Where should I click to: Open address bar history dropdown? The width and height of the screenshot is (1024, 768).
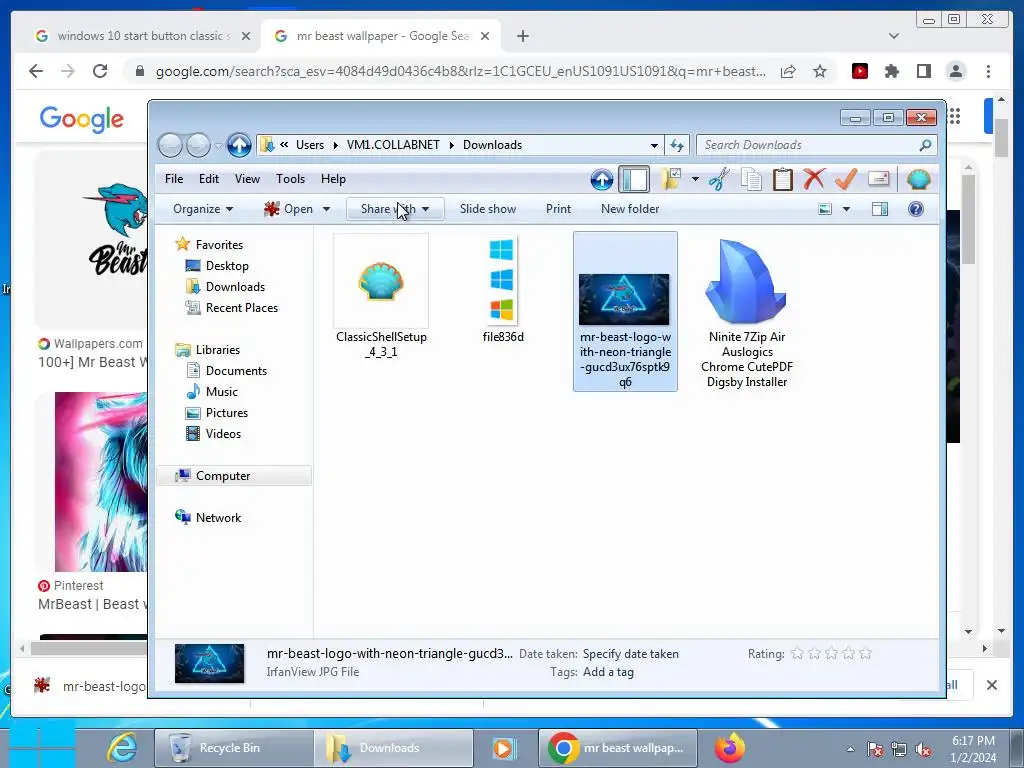pos(654,145)
